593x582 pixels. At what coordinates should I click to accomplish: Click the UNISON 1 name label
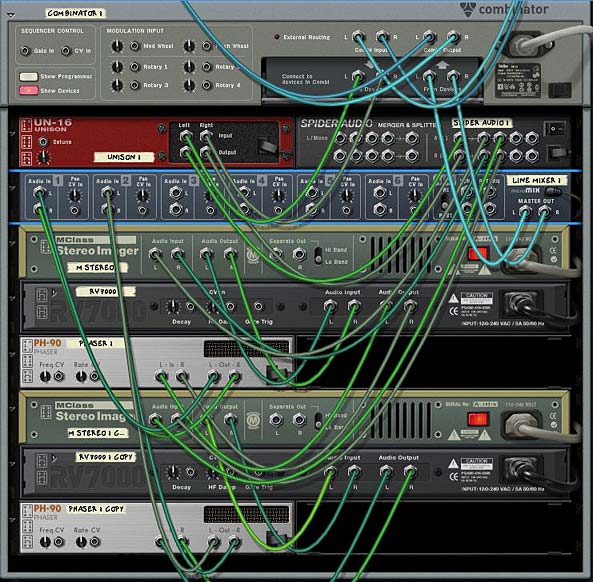(x=124, y=157)
